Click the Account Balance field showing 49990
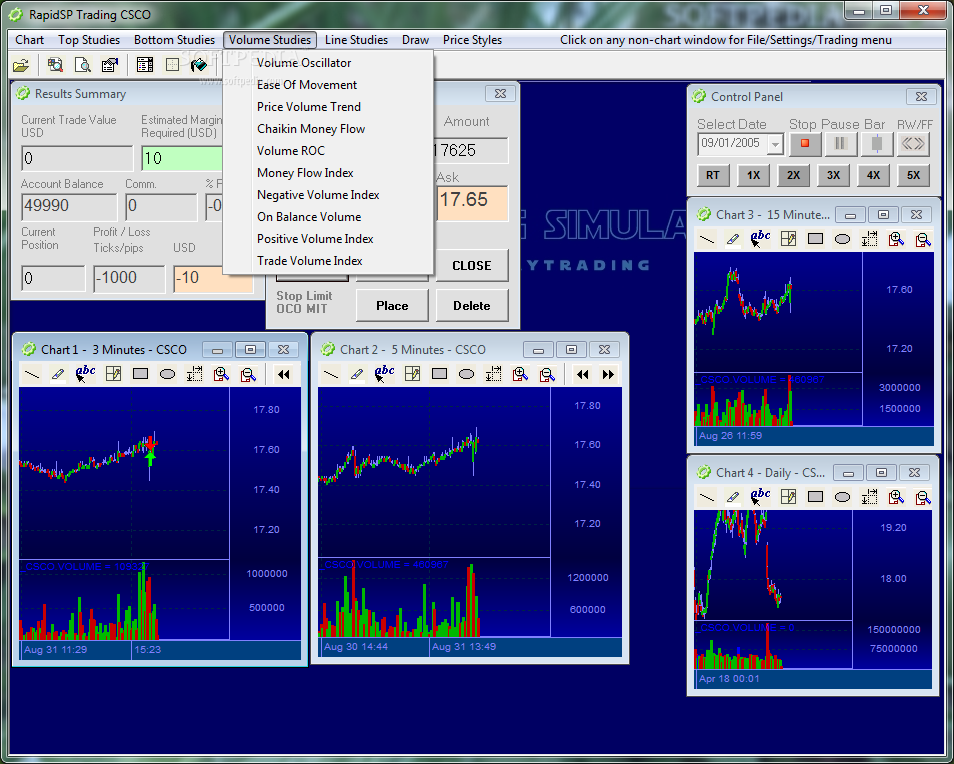Image resolution: width=954 pixels, height=764 pixels. [x=69, y=207]
